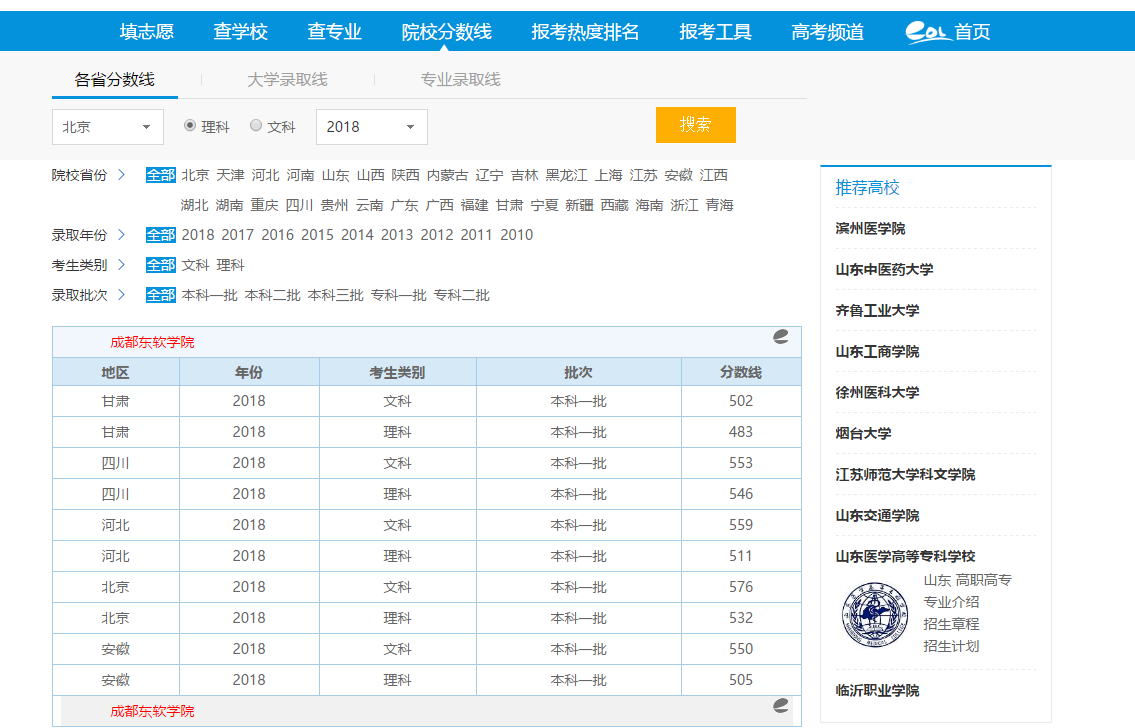Filter admission year 2014
Screen dimensions: 1135x728
[357, 235]
